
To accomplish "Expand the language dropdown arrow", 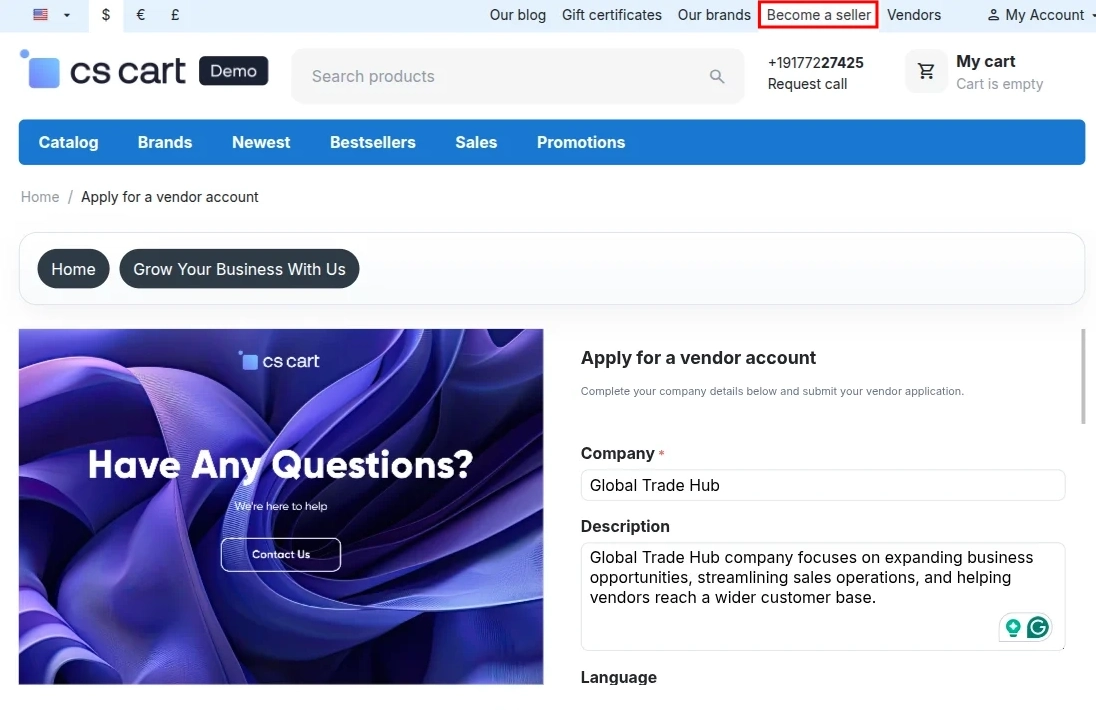I will (67, 15).
